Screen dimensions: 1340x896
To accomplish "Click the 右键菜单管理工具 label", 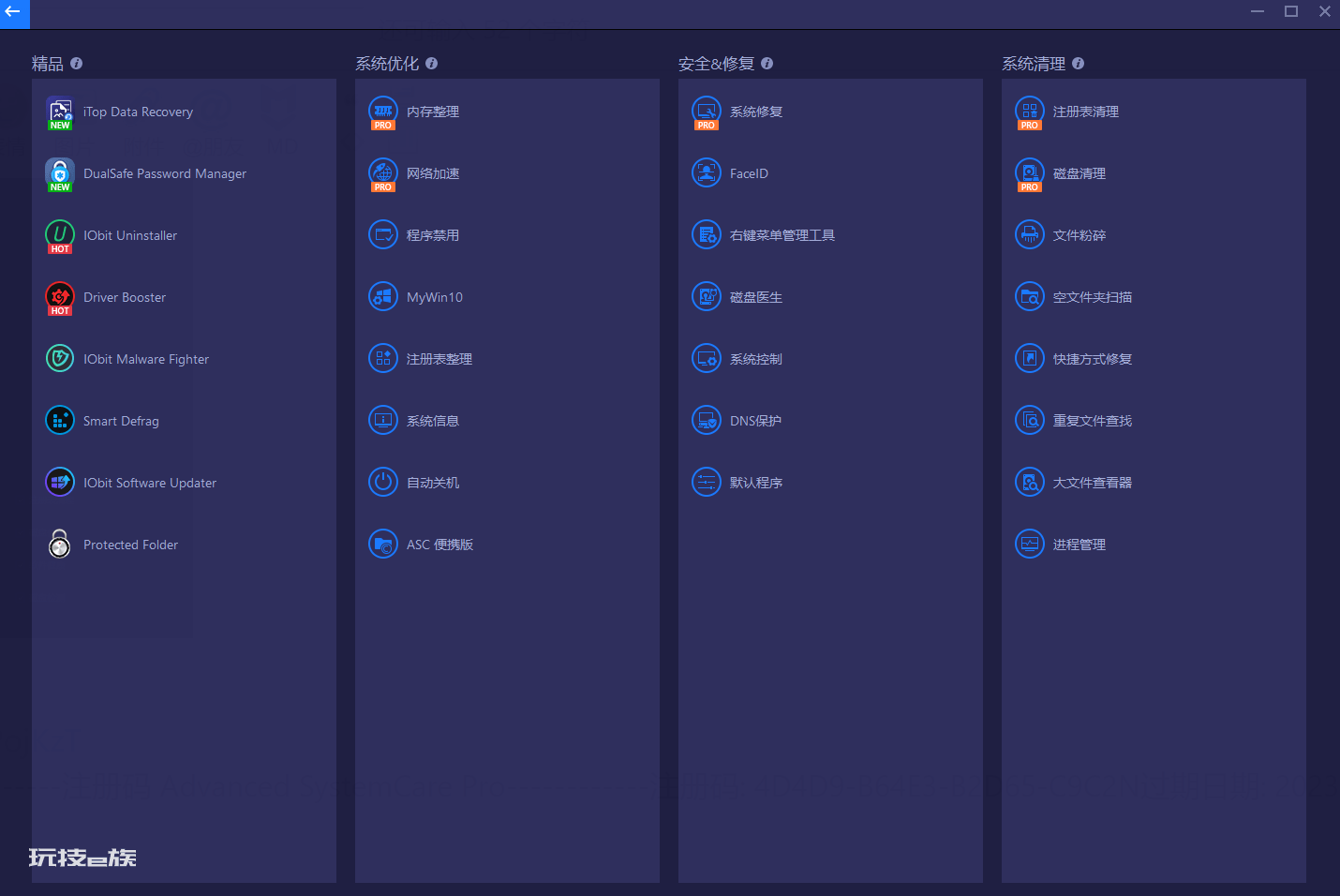I will (x=782, y=235).
